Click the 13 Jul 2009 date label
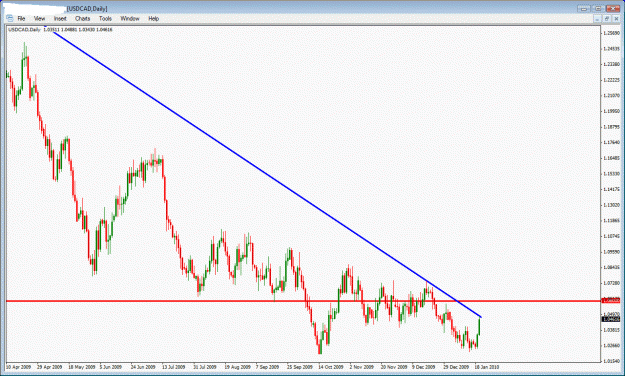This screenshot has width=625, height=376. tap(174, 367)
